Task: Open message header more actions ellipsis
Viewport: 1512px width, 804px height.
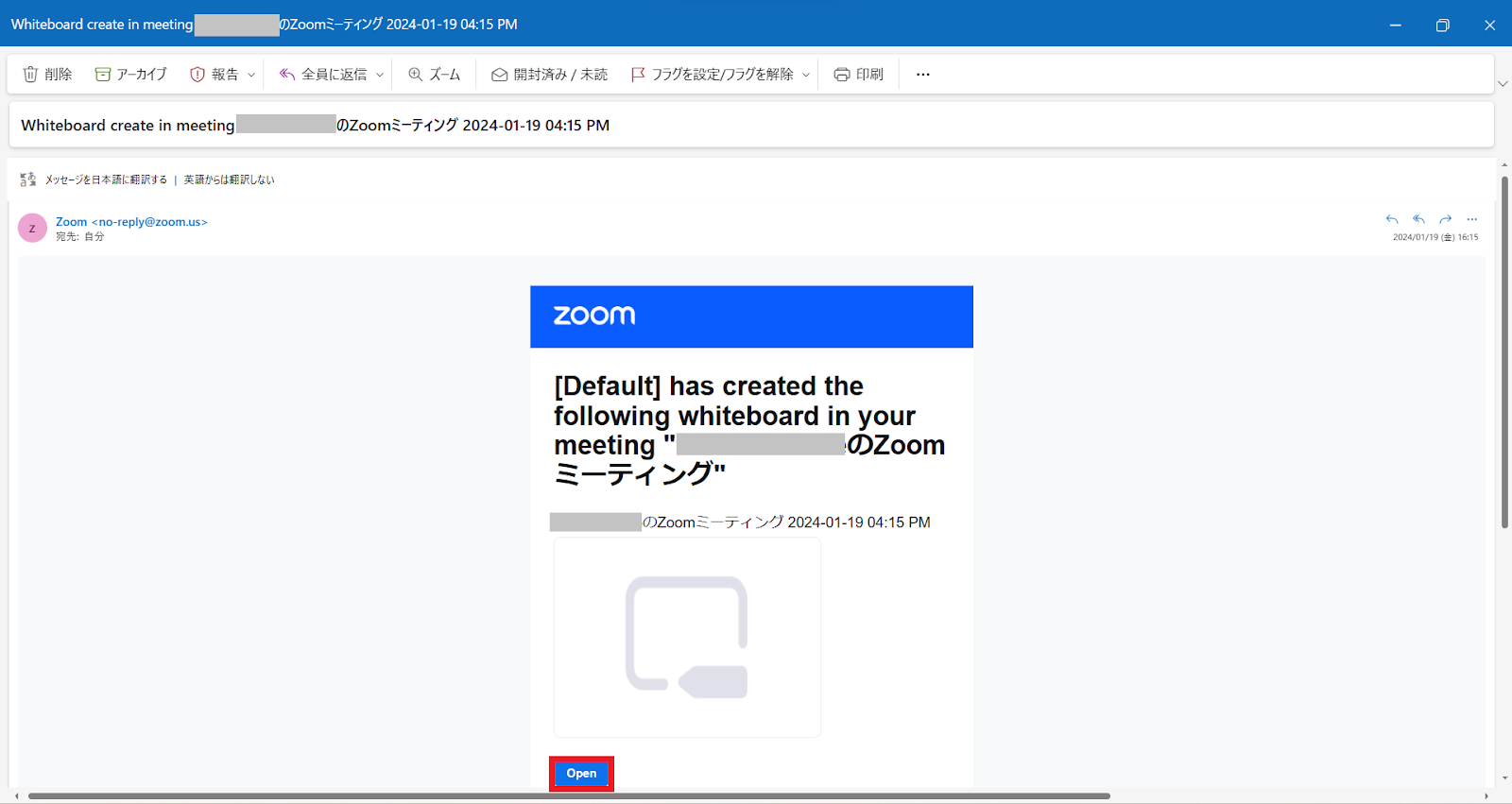Action: (1471, 219)
